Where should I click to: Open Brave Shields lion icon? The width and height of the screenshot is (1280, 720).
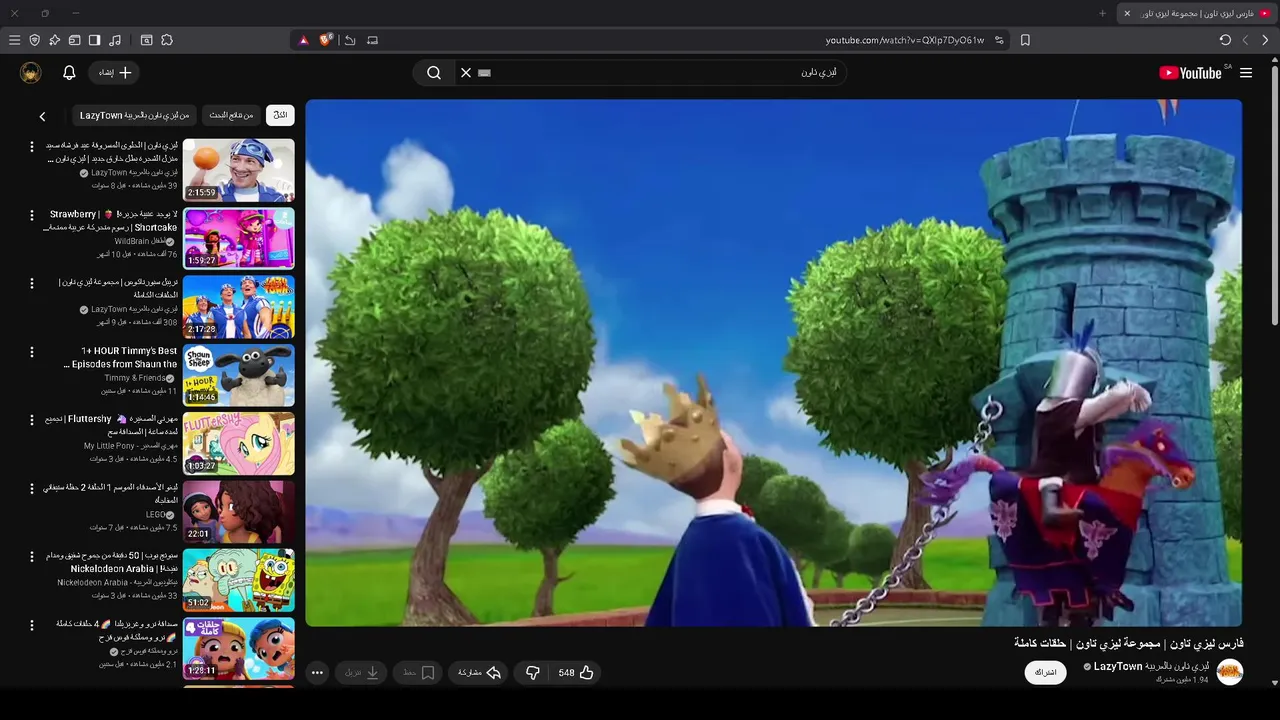pyautogui.click(x=326, y=40)
